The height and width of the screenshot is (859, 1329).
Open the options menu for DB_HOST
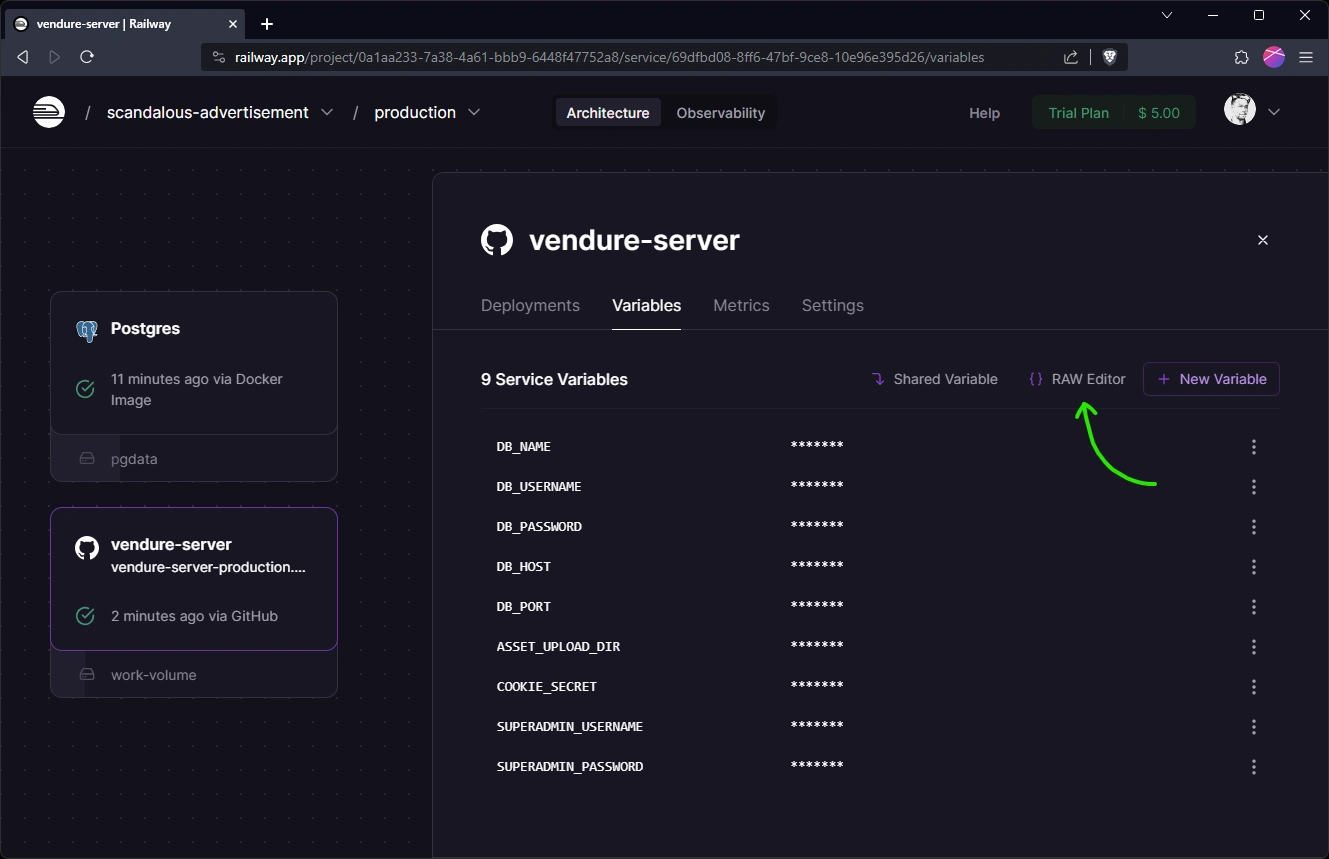point(1254,567)
